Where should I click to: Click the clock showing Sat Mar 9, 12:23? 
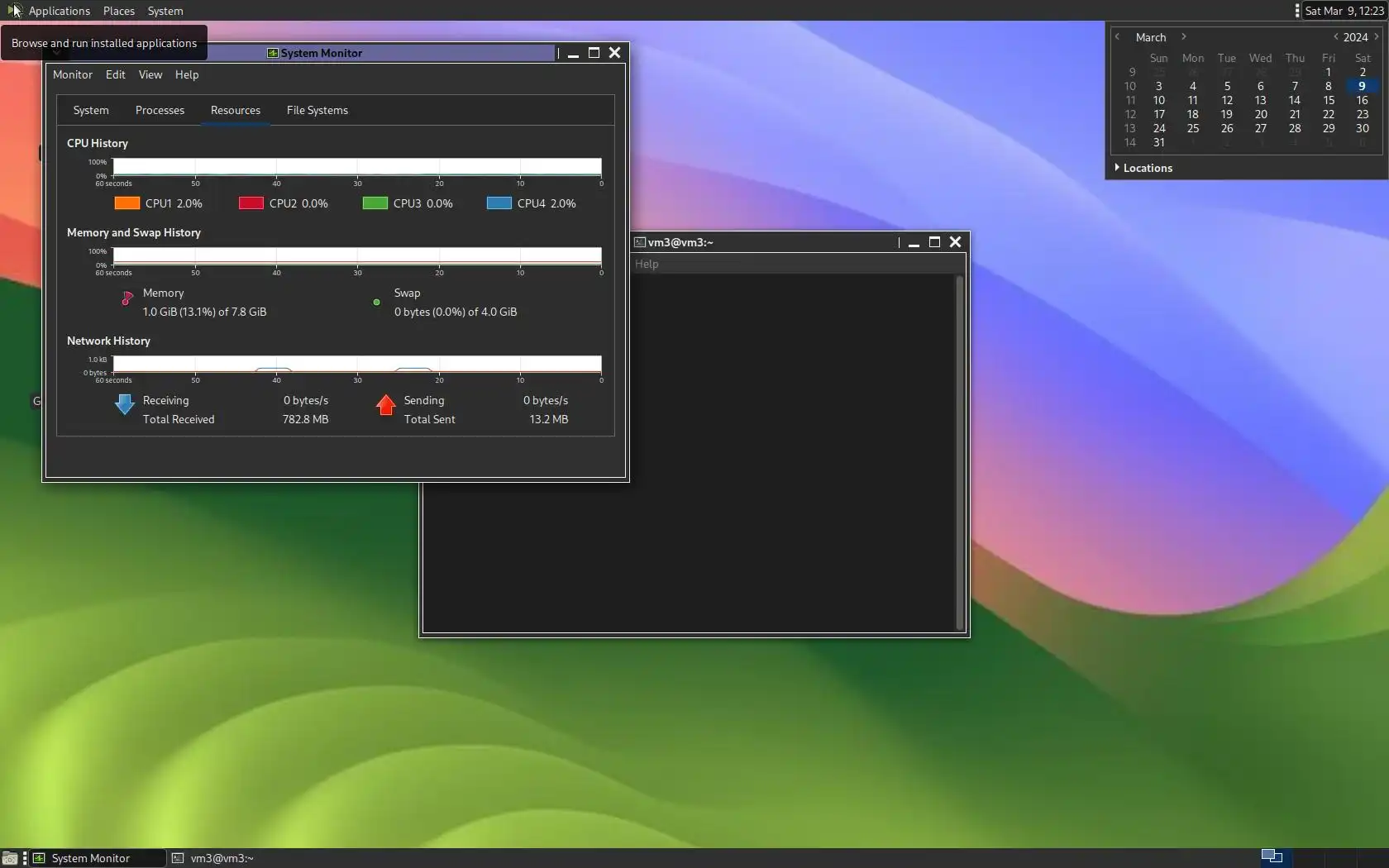pyautogui.click(x=1344, y=11)
